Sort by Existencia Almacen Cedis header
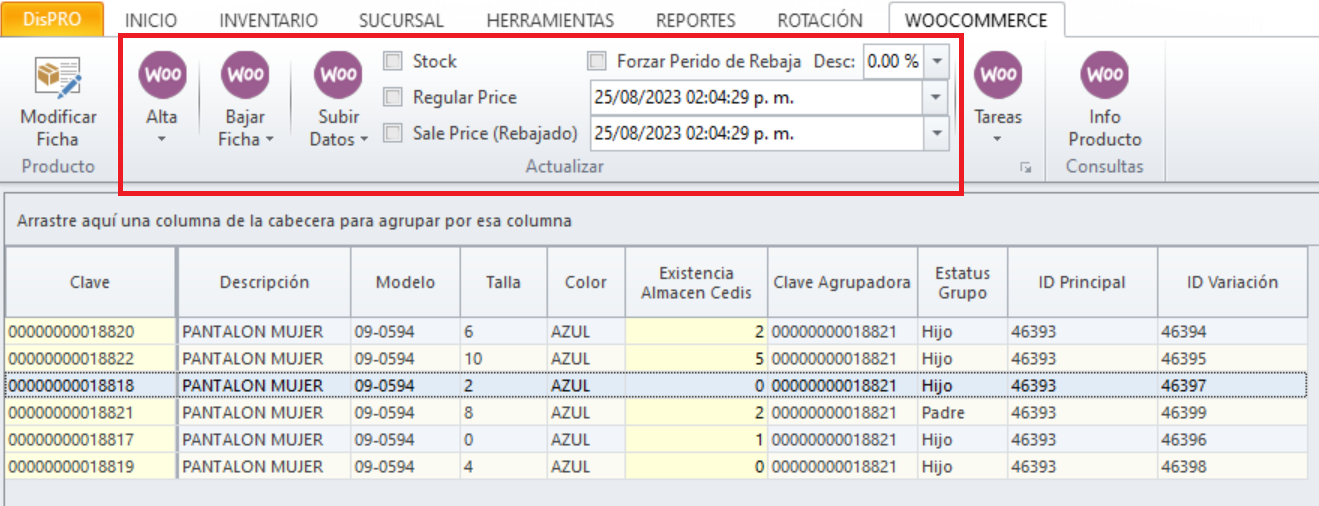Image resolution: width=1319 pixels, height=506 pixels. (x=697, y=282)
